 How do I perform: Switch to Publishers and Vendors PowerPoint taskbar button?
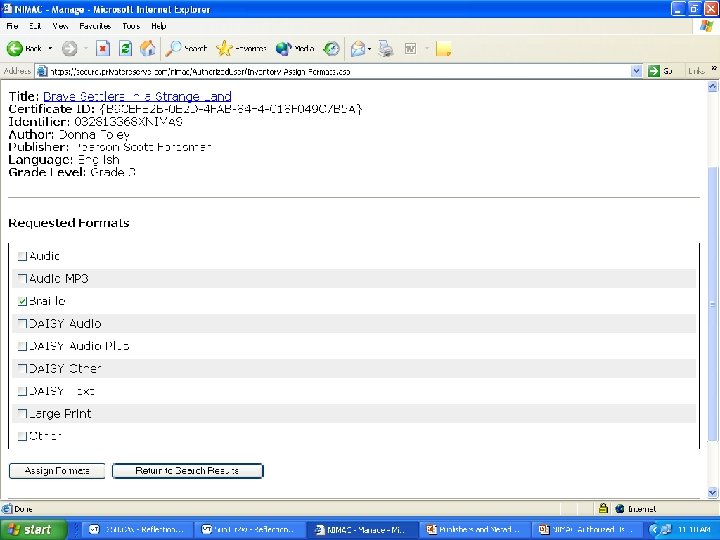click(x=474, y=530)
